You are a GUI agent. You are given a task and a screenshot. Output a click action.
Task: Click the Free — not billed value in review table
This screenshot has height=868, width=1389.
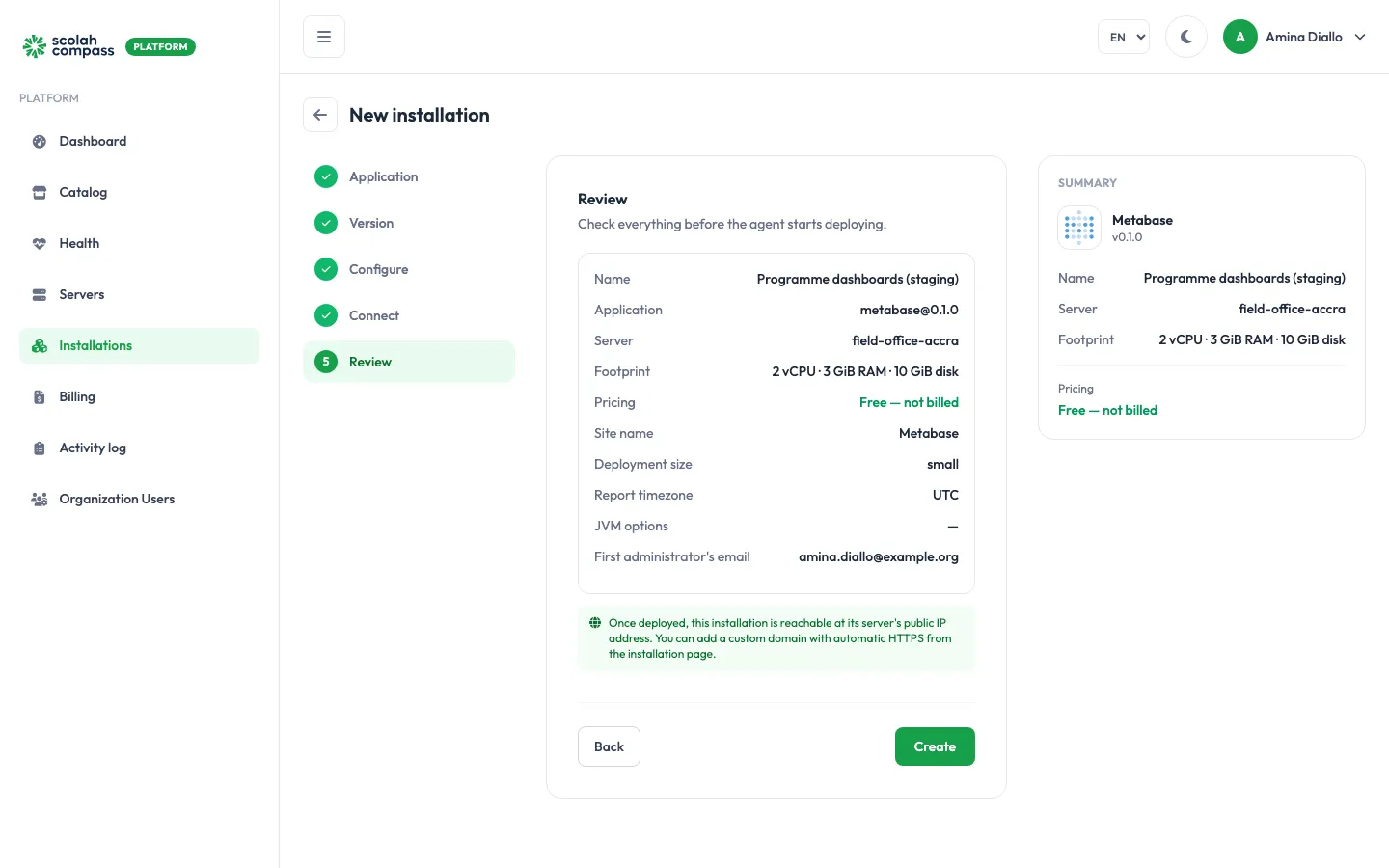[x=909, y=402]
